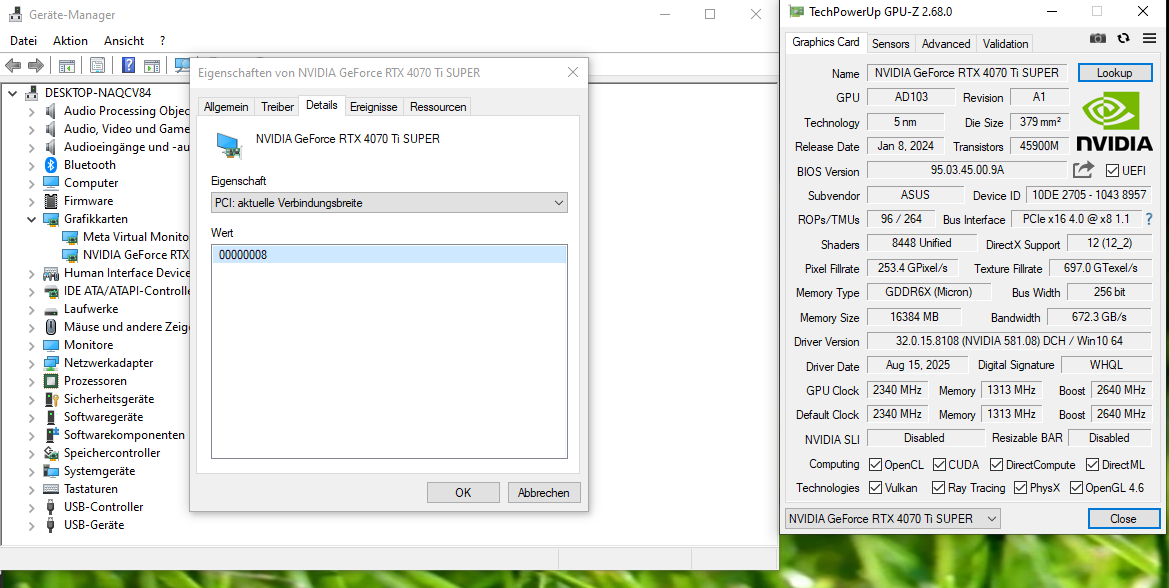The image size is (1169, 588).
Task: Toggle the console tree pane toolbar icon
Action: pos(66,66)
